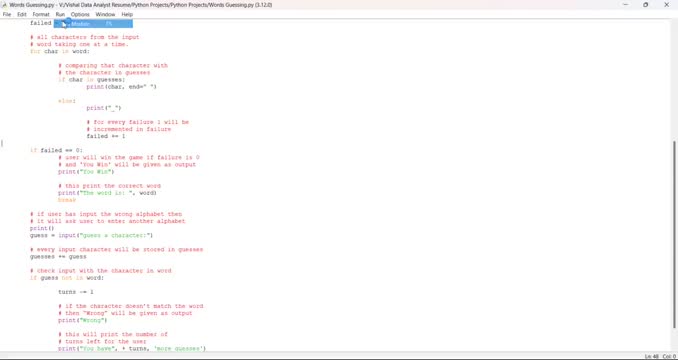Open the Window menu
The height and width of the screenshot is (360, 678).
point(105,14)
